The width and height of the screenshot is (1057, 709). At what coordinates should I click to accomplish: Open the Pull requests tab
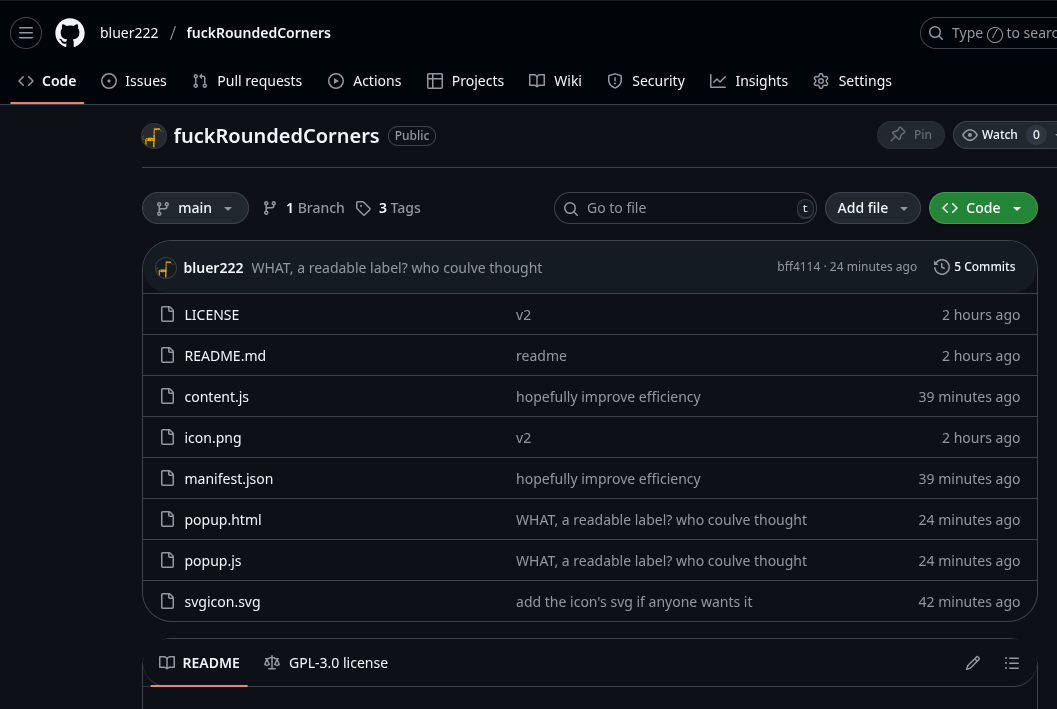(x=247, y=81)
